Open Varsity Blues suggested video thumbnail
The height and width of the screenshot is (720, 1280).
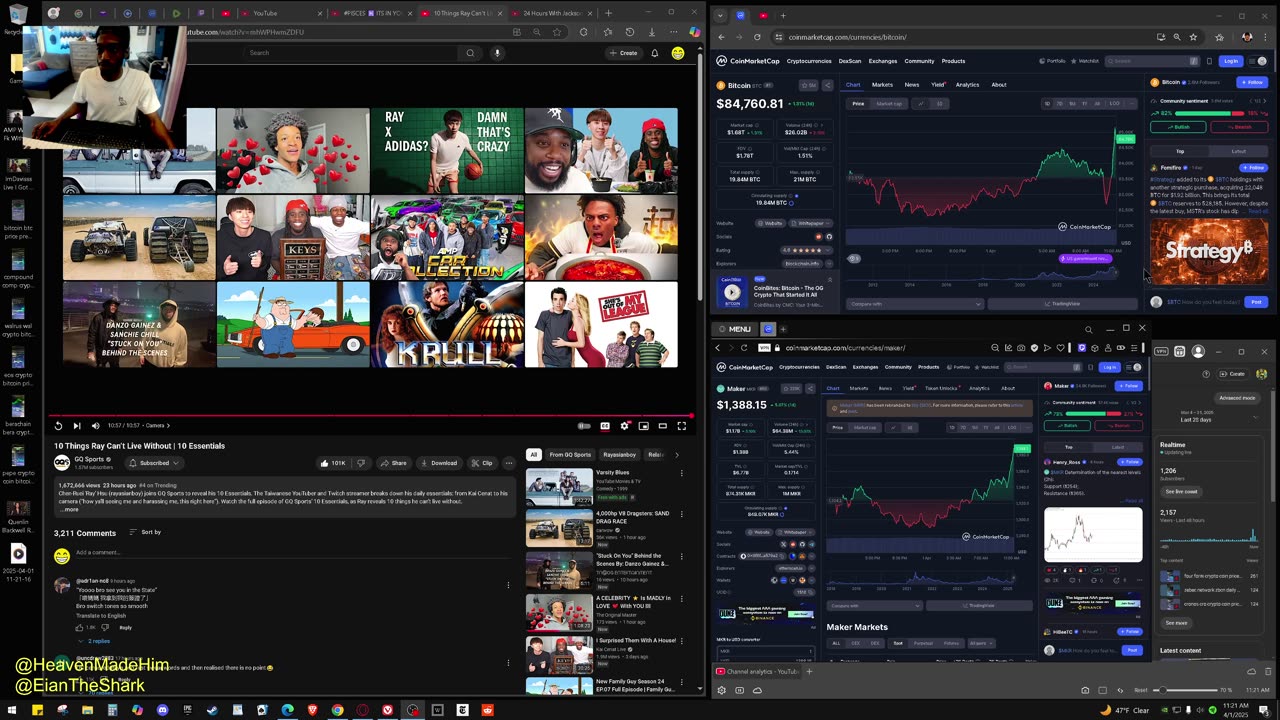[x=559, y=488]
